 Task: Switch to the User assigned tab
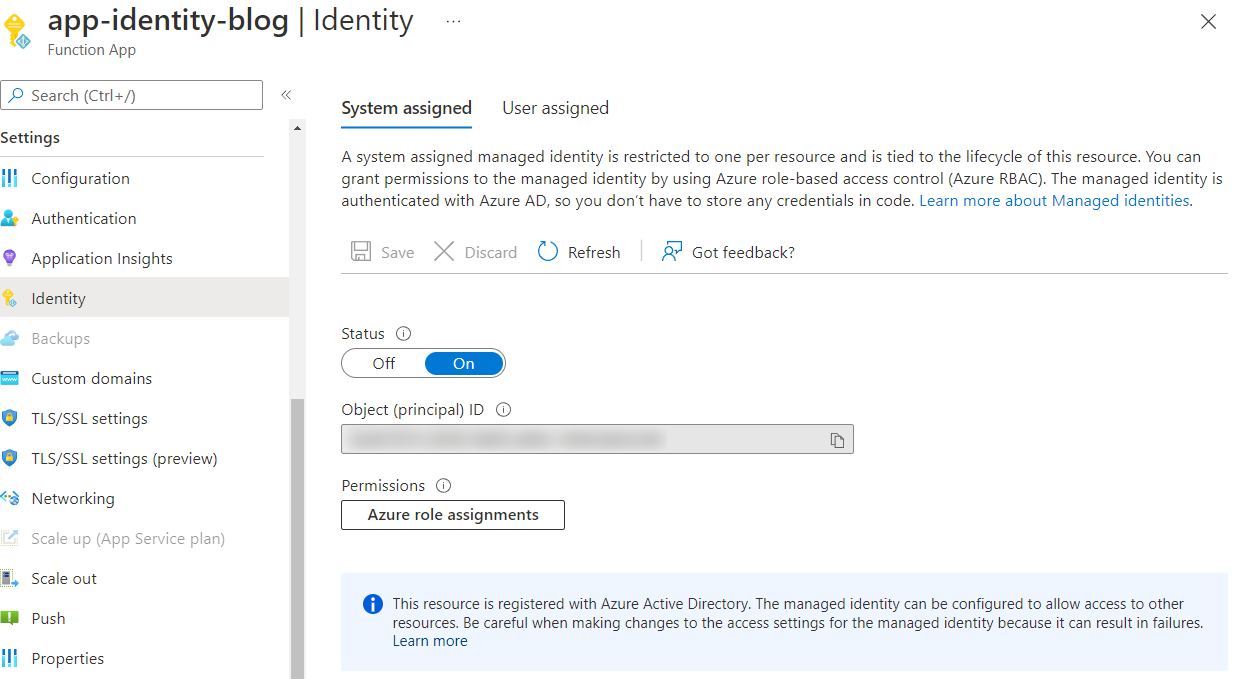pyautogui.click(x=555, y=108)
